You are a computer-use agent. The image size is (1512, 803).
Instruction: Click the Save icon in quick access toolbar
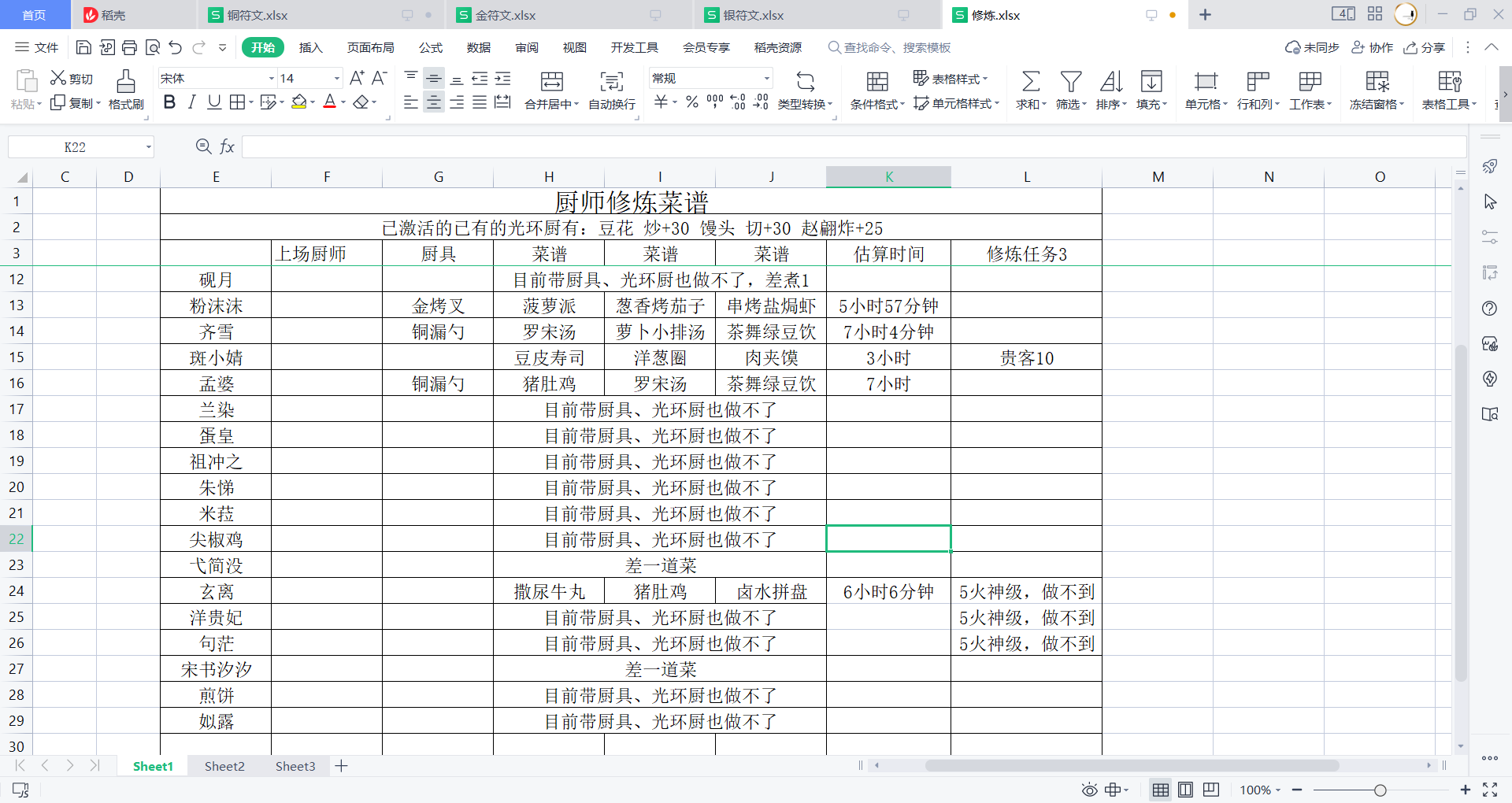click(83, 47)
